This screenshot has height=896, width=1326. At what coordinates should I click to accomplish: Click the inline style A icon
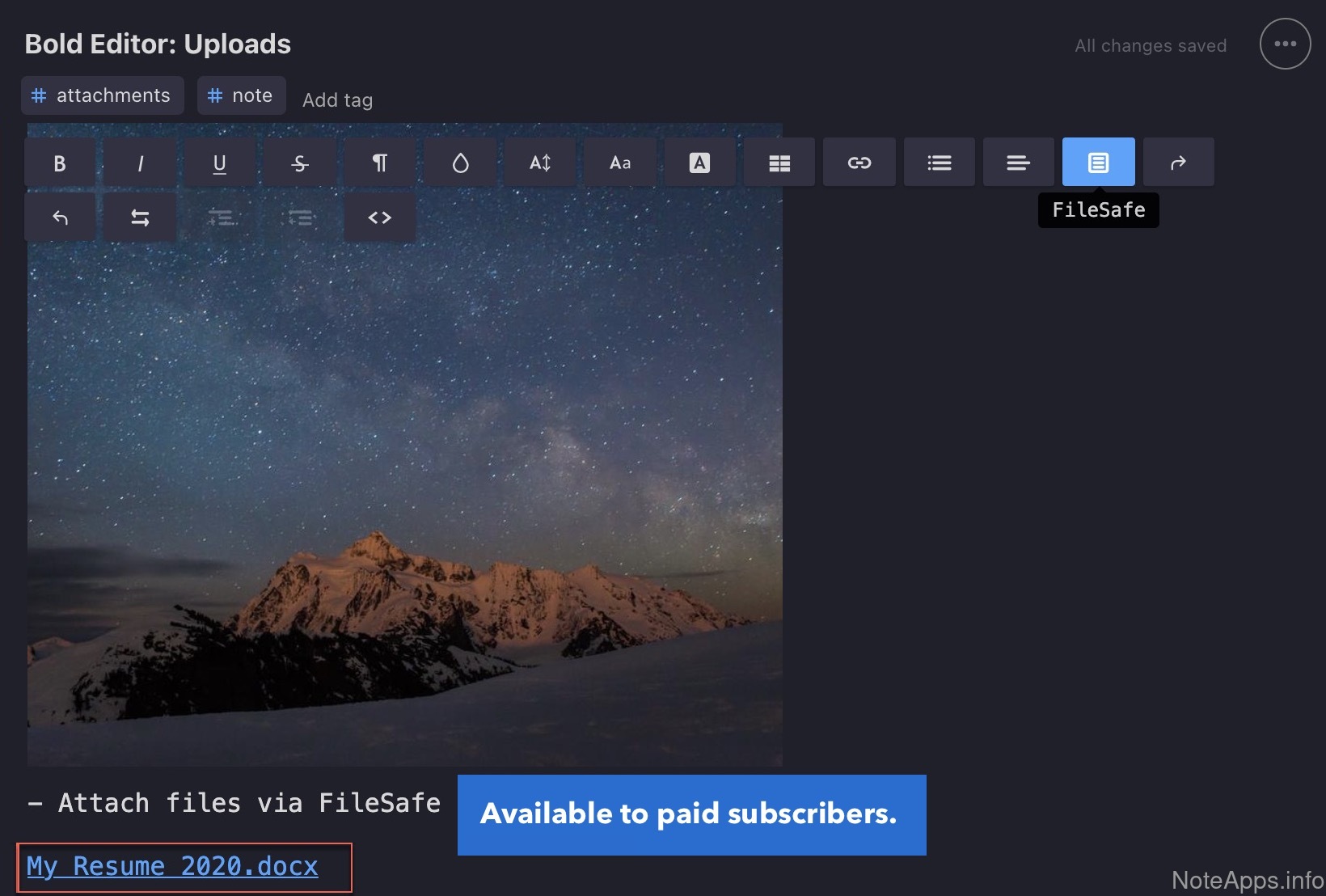[699, 163]
